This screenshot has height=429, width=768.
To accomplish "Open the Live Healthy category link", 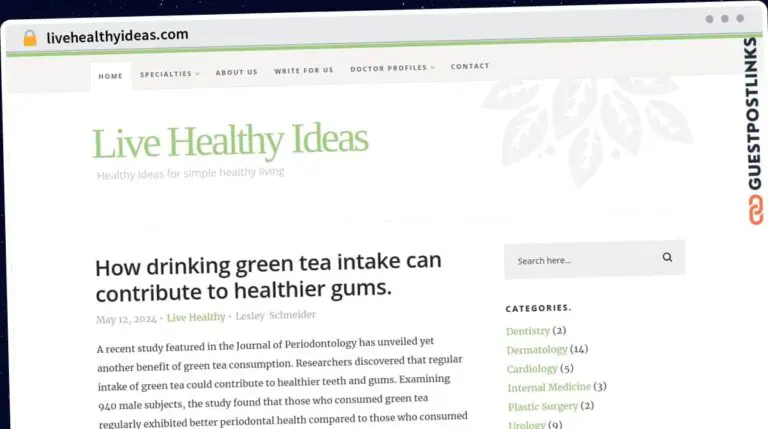I will pos(196,317).
